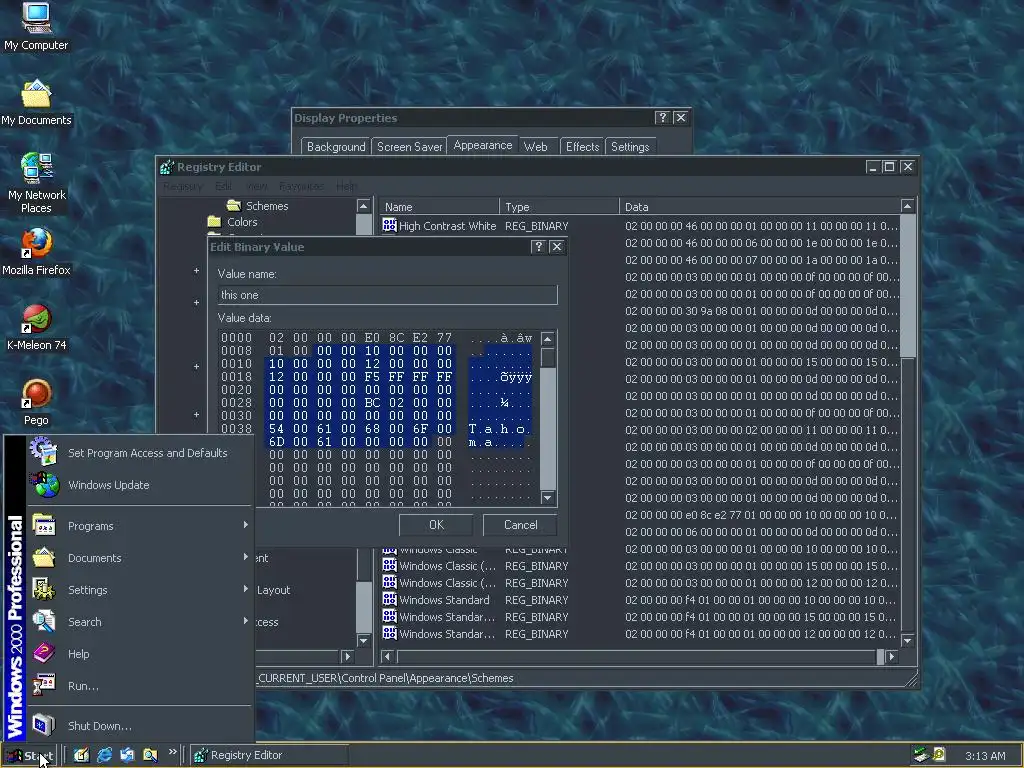Click the registry tree scroll down arrow

click(364, 641)
